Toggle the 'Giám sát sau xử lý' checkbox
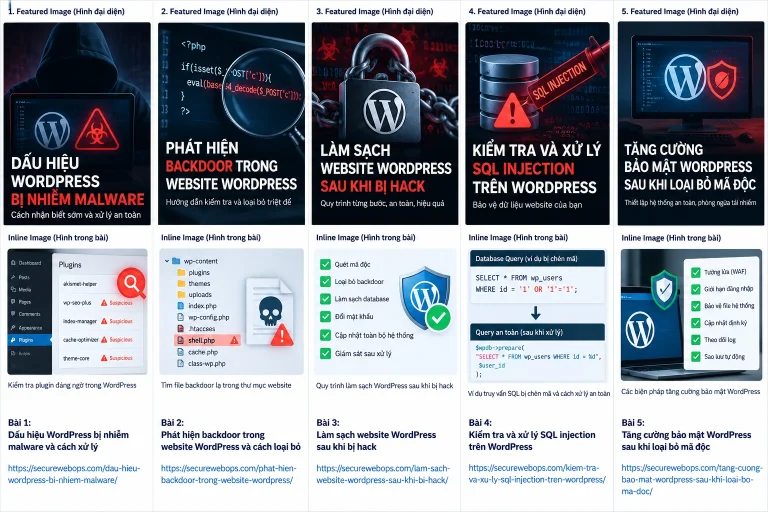 [x=325, y=353]
